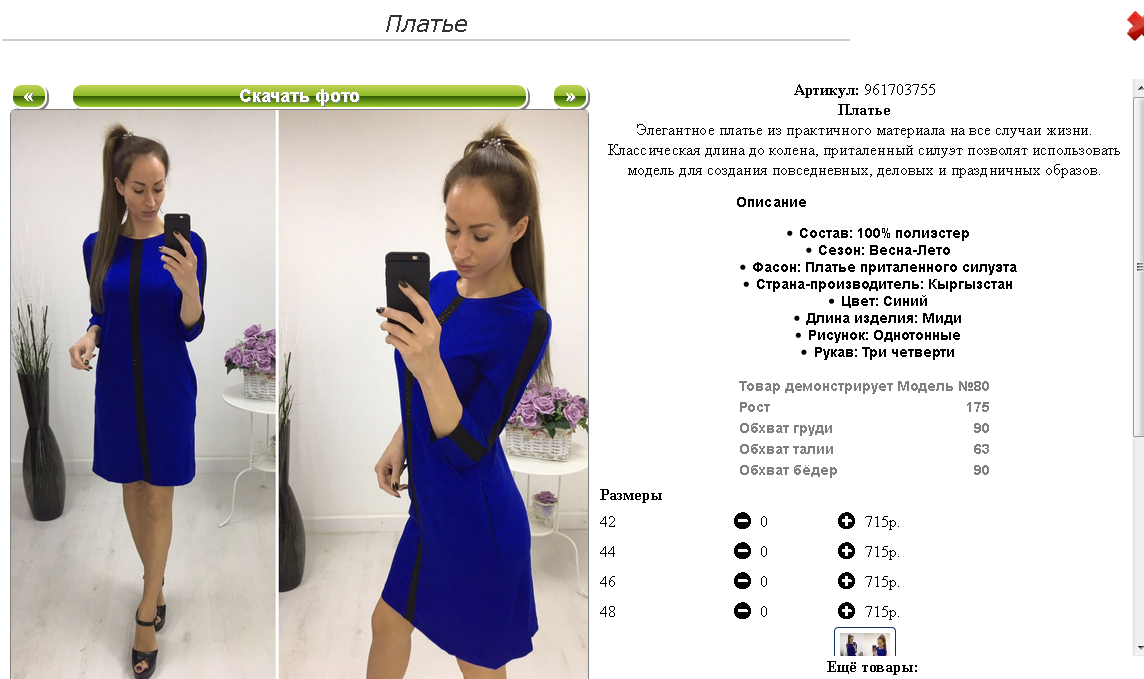
Task: Click the vertical scrollbar thumb
Action: click(x=1138, y=266)
